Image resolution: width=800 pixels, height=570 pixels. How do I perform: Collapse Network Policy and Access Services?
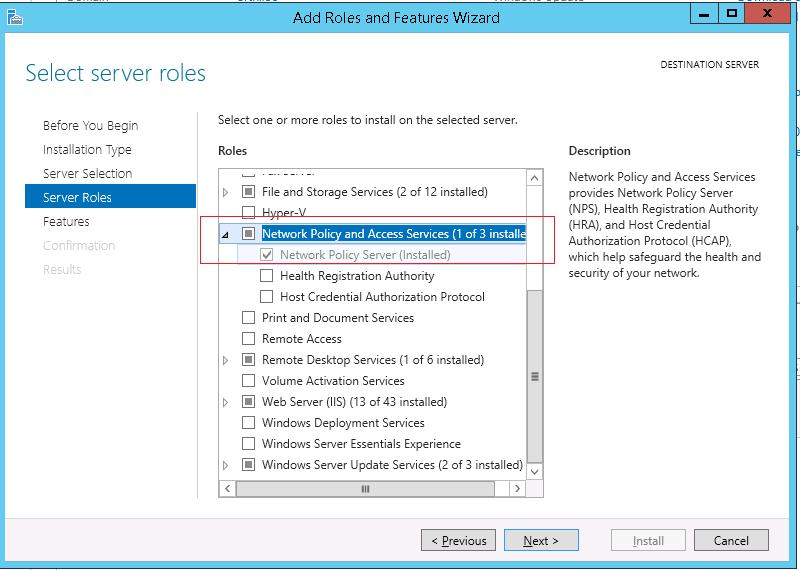tap(225, 234)
